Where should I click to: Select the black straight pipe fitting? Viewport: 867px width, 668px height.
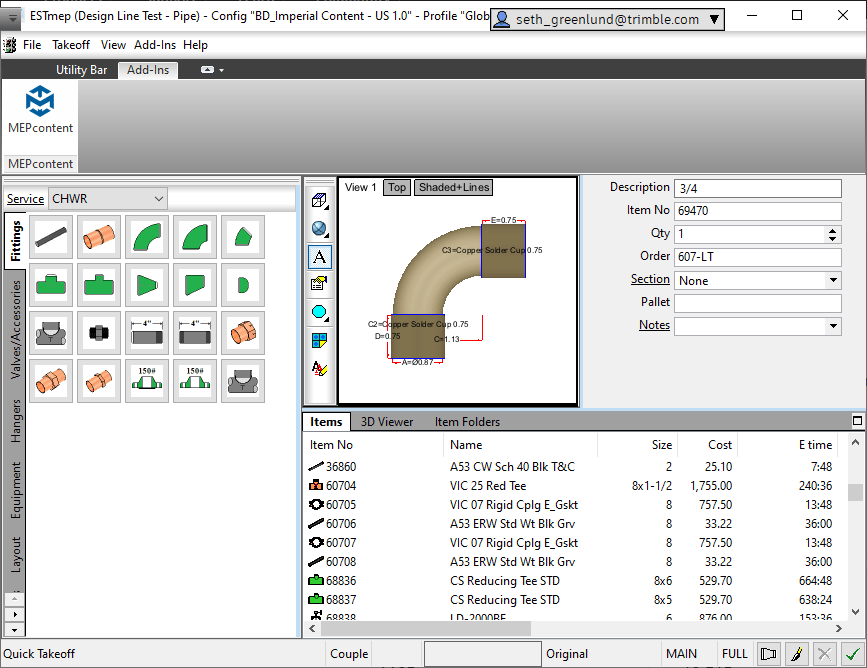point(51,237)
